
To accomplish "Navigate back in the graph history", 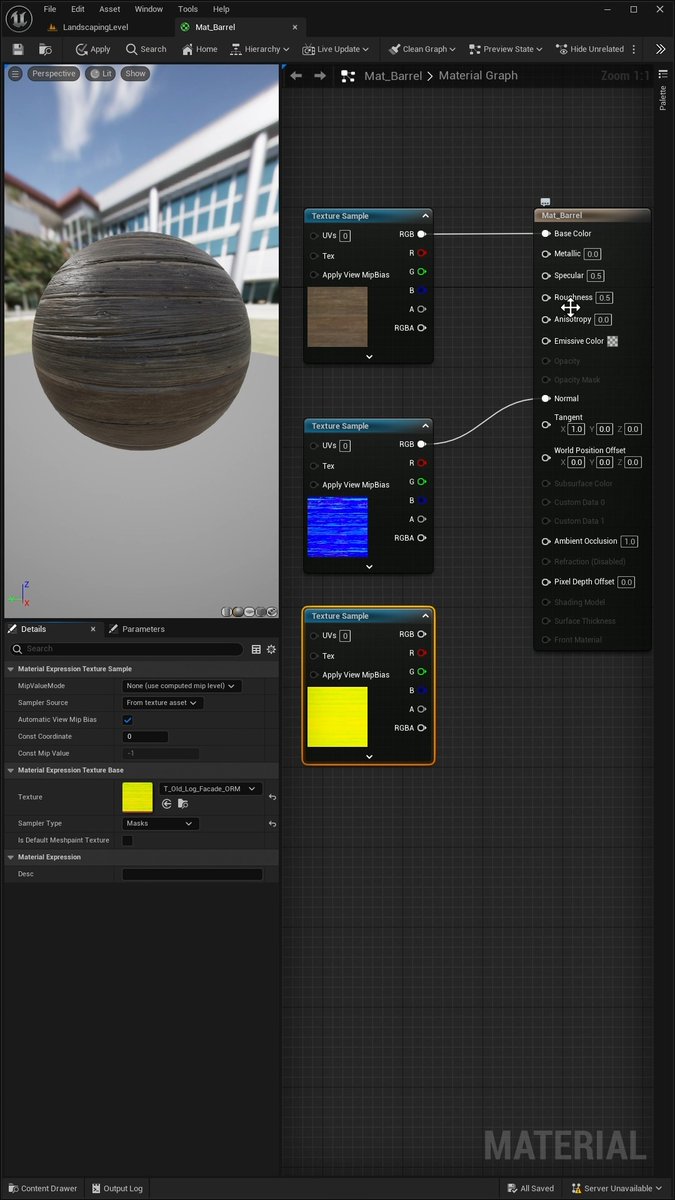I will point(296,76).
